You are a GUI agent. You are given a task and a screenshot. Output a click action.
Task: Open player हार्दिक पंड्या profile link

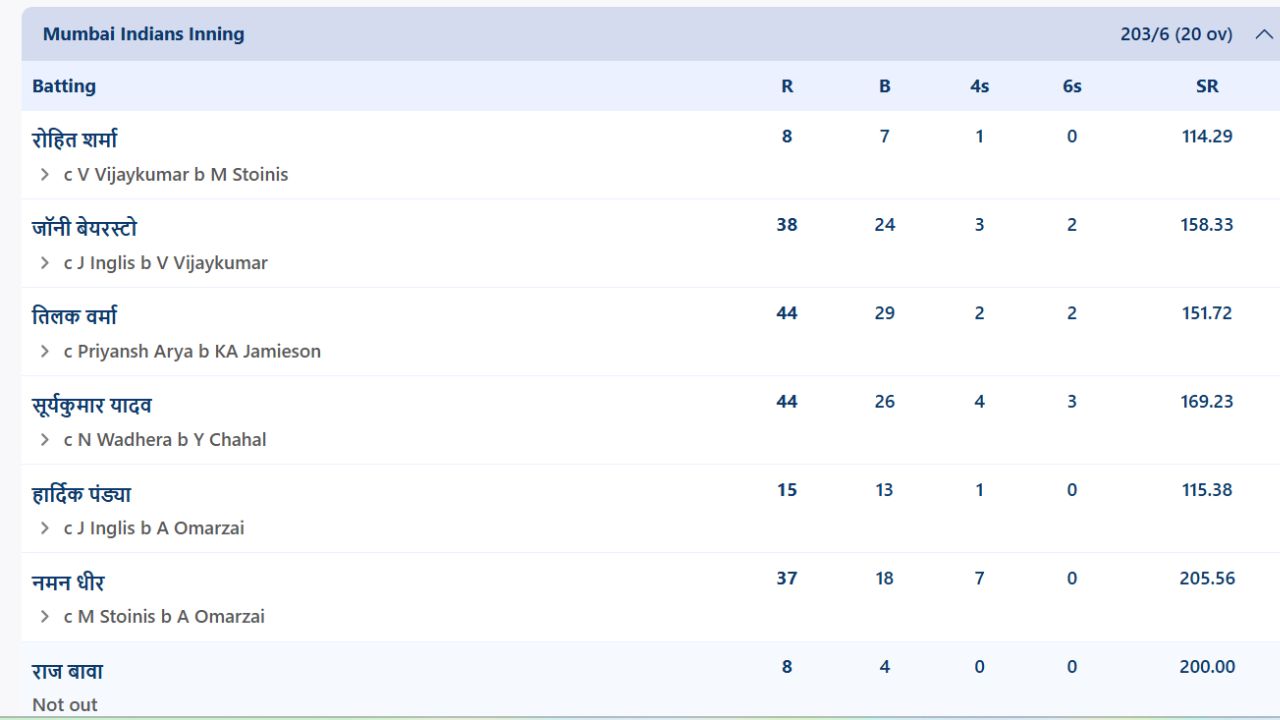pos(81,494)
